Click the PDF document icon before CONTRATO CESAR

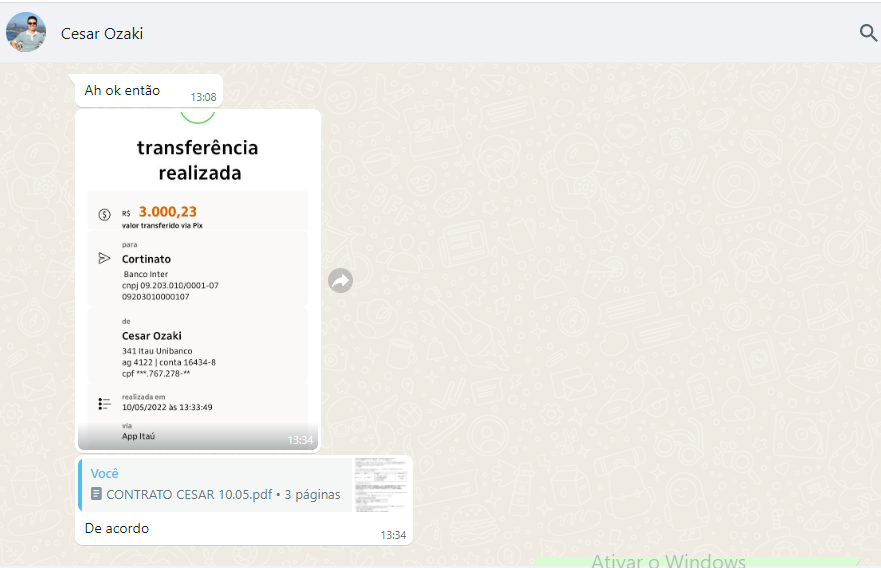[x=97, y=494]
